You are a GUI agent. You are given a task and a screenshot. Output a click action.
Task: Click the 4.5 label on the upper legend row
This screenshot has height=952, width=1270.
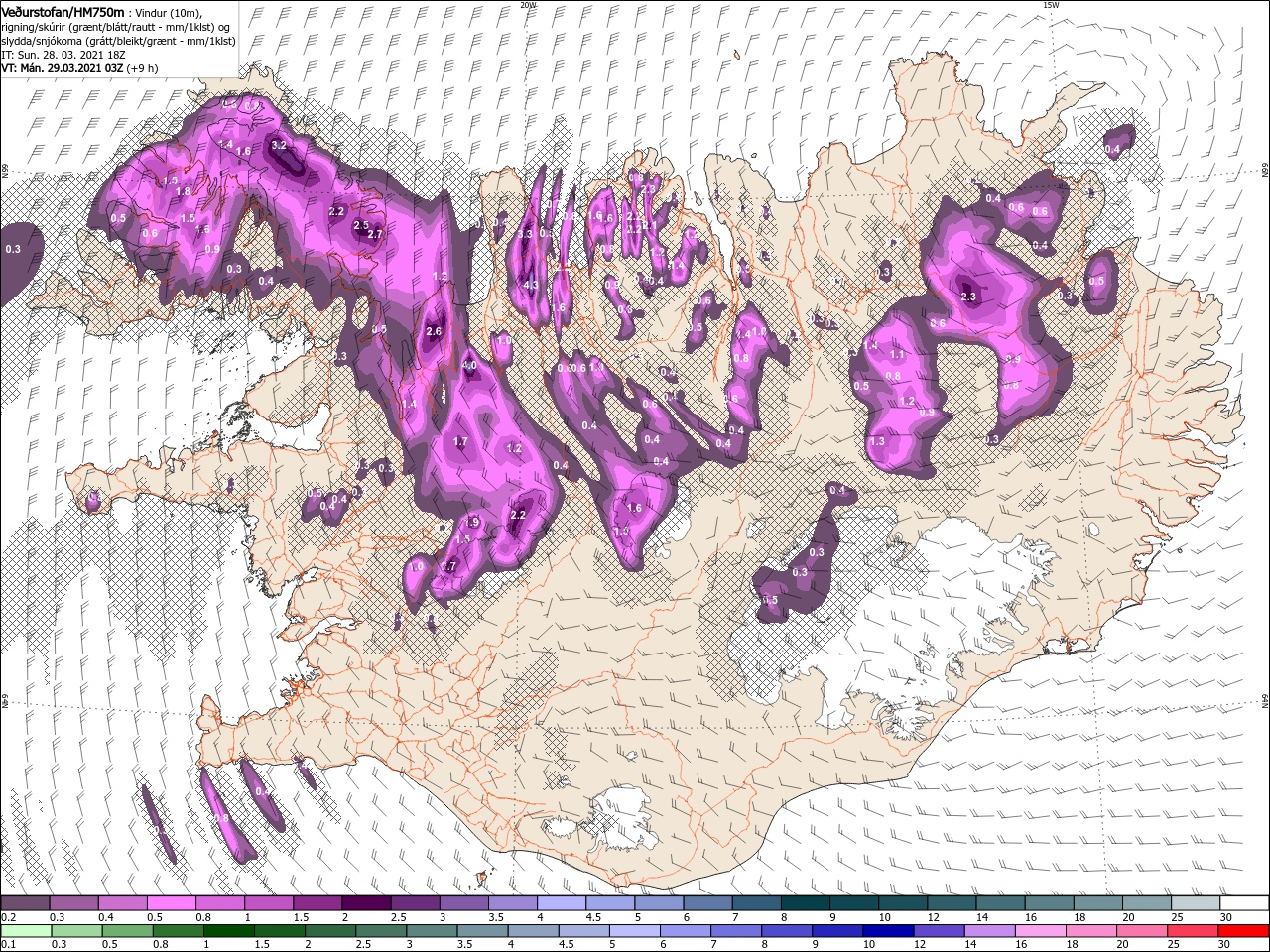pyautogui.click(x=592, y=917)
